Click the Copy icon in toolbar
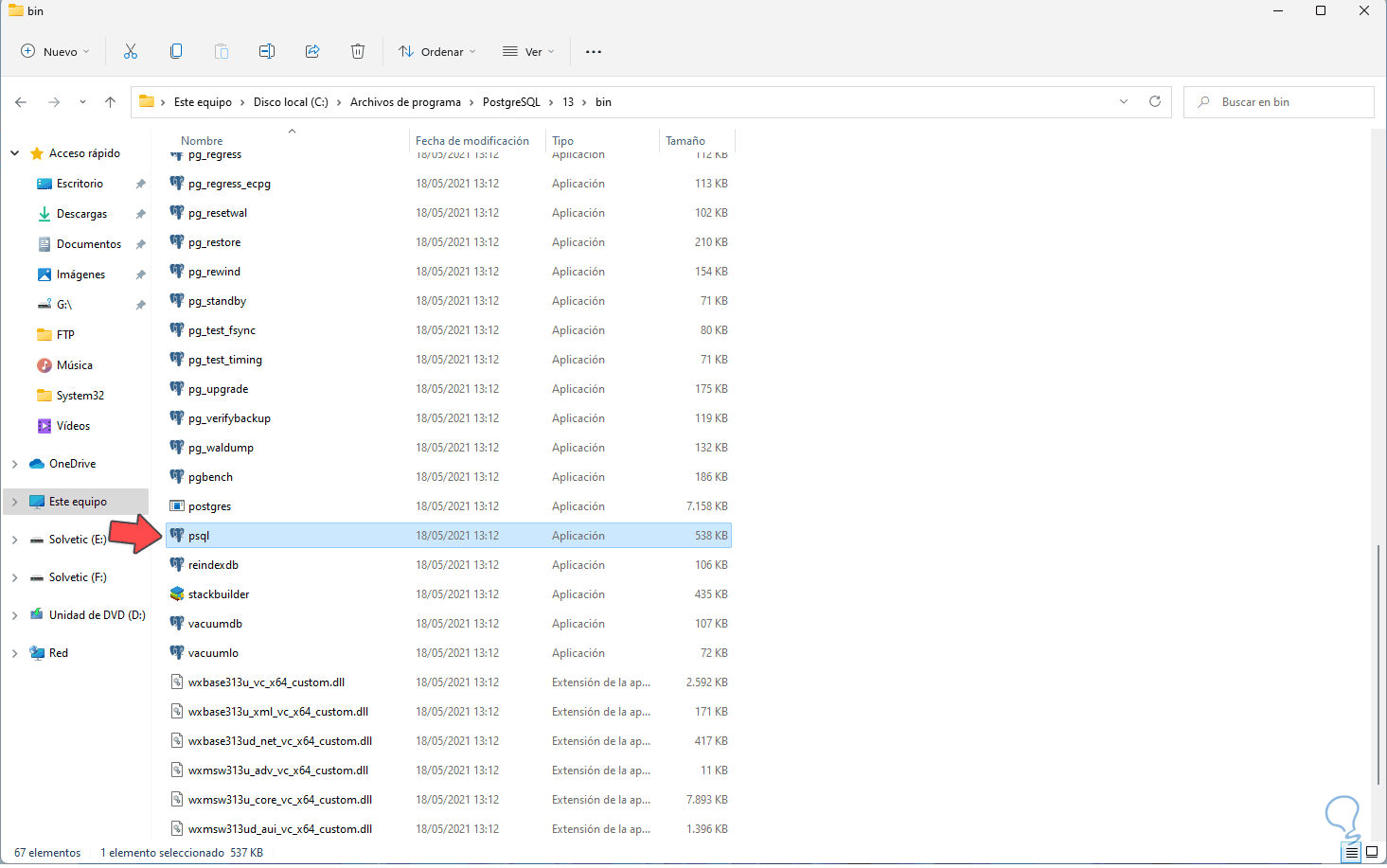 [176, 51]
